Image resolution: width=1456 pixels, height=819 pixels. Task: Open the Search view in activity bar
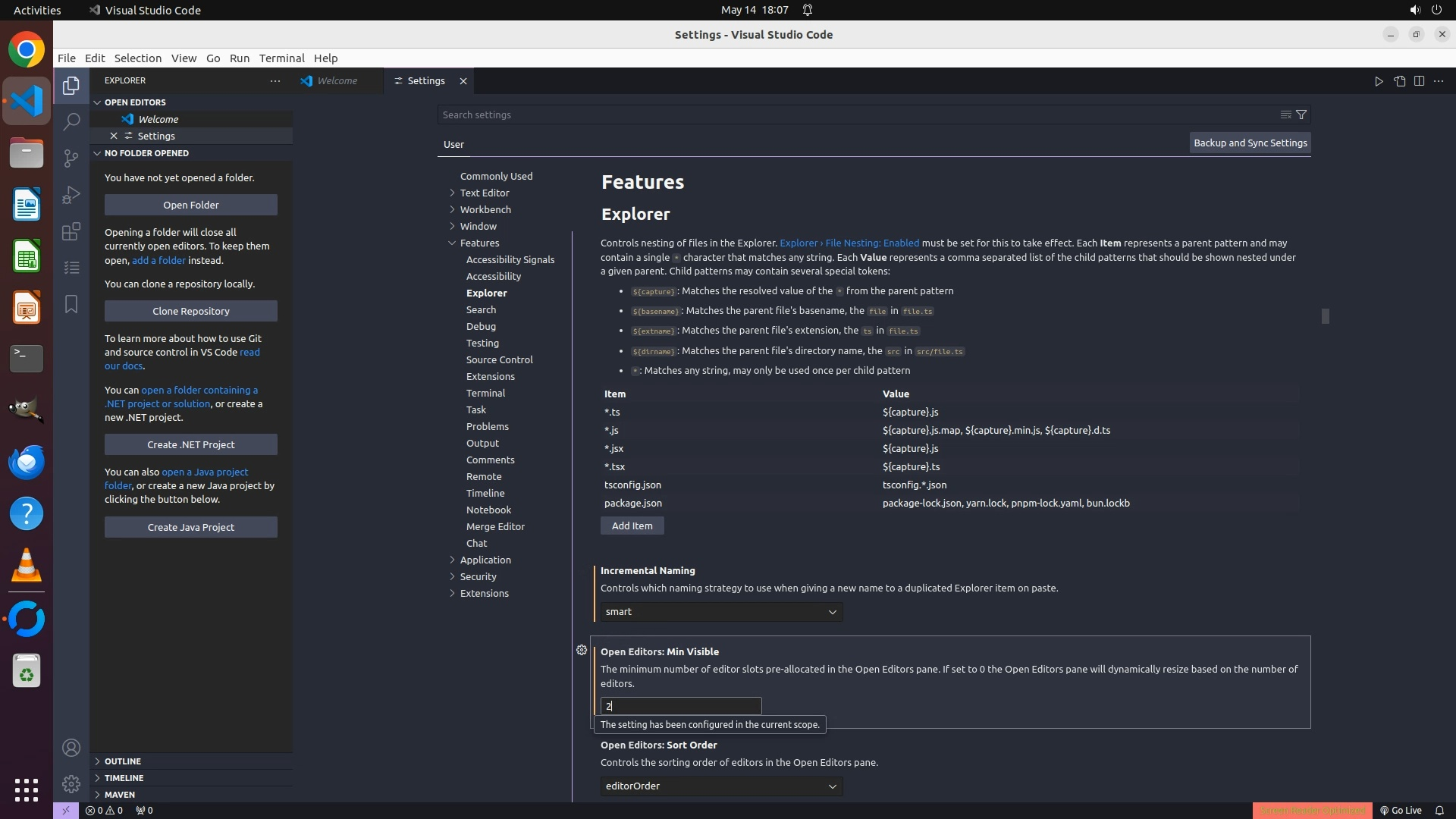[x=71, y=121]
